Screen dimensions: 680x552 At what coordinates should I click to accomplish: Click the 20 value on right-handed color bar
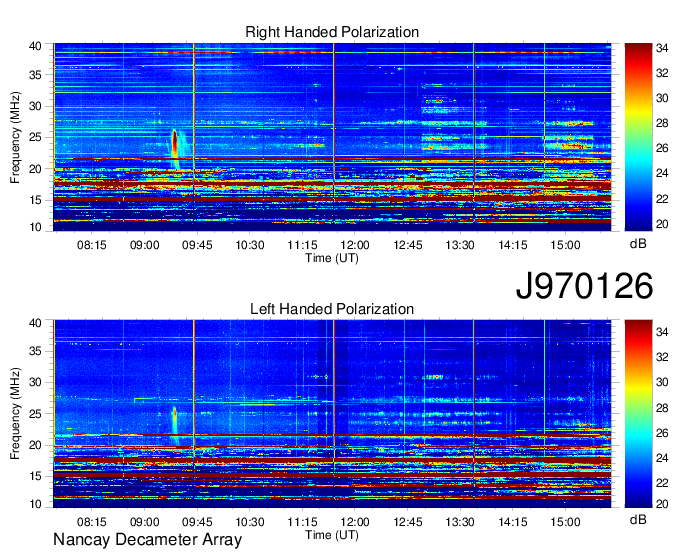(x=662, y=224)
